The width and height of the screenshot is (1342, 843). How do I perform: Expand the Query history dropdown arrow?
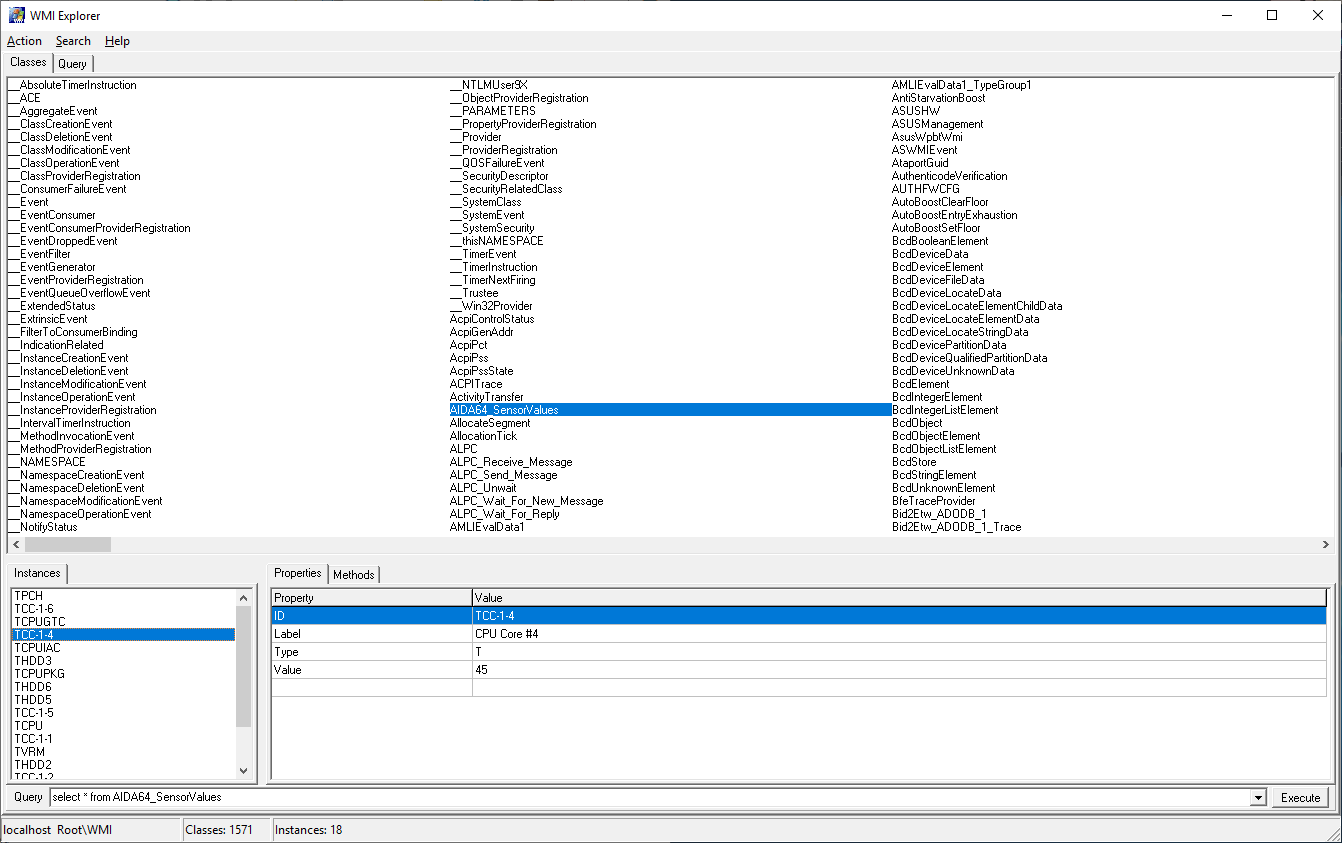1258,798
